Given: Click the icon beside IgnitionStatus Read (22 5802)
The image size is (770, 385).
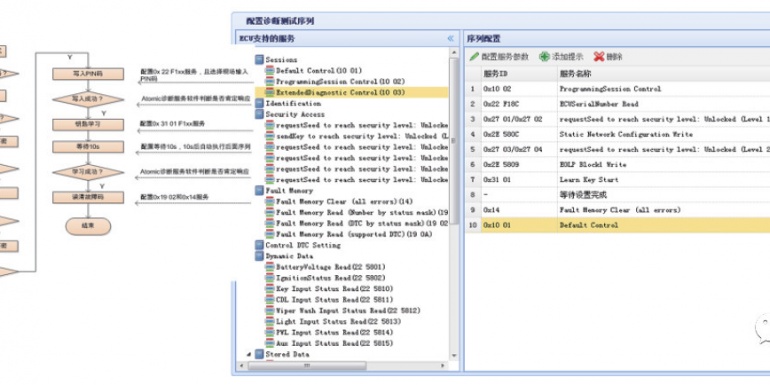Looking at the screenshot, I should click(270, 278).
